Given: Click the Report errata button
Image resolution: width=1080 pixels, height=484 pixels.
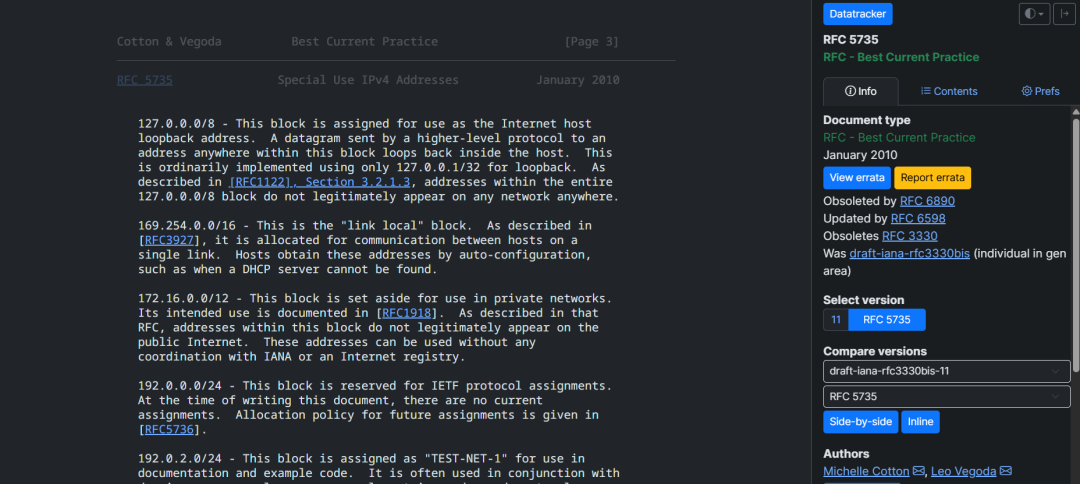Looking at the screenshot, I should pyautogui.click(x=931, y=178).
